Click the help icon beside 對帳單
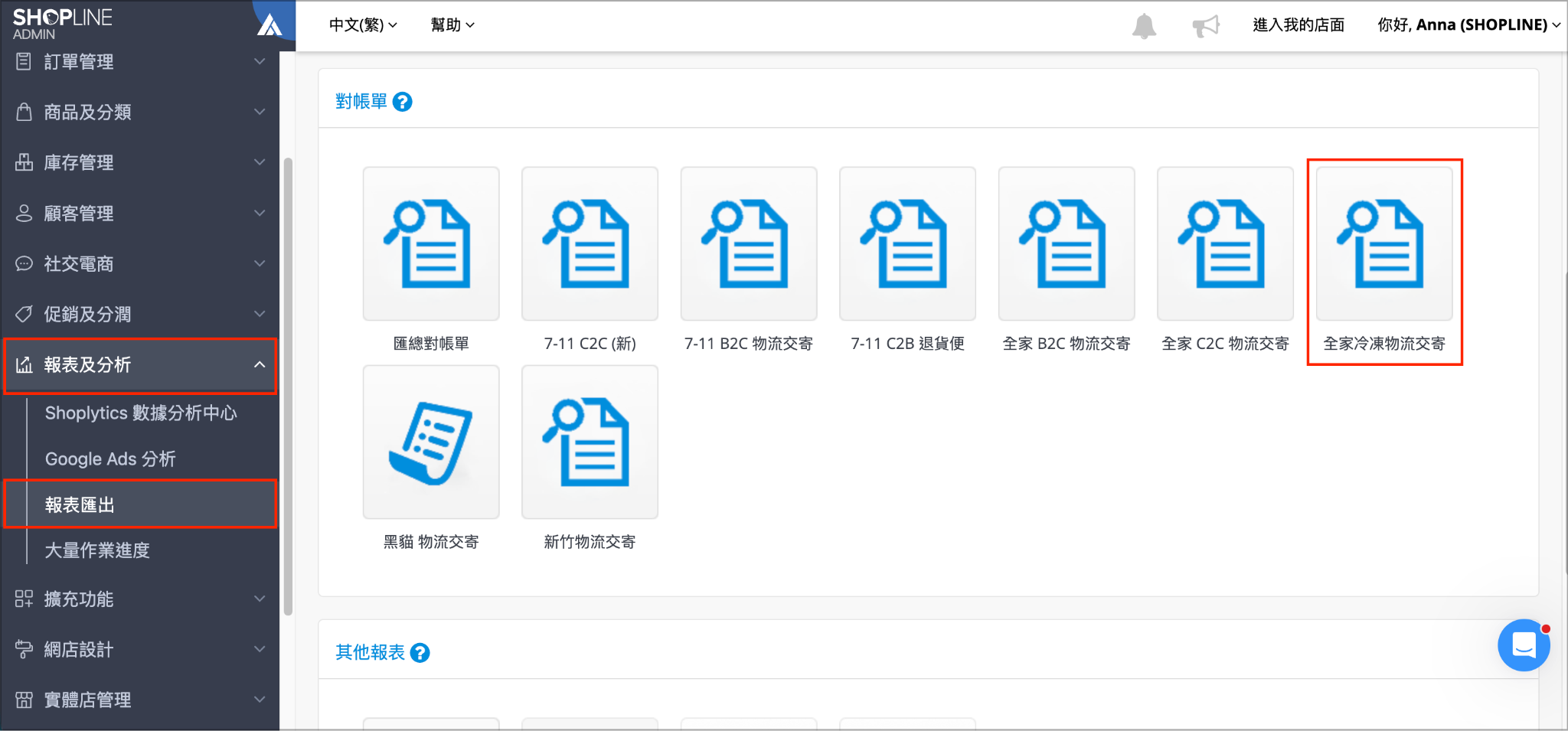This screenshot has width=1568, height=731. (x=402, y=102)
